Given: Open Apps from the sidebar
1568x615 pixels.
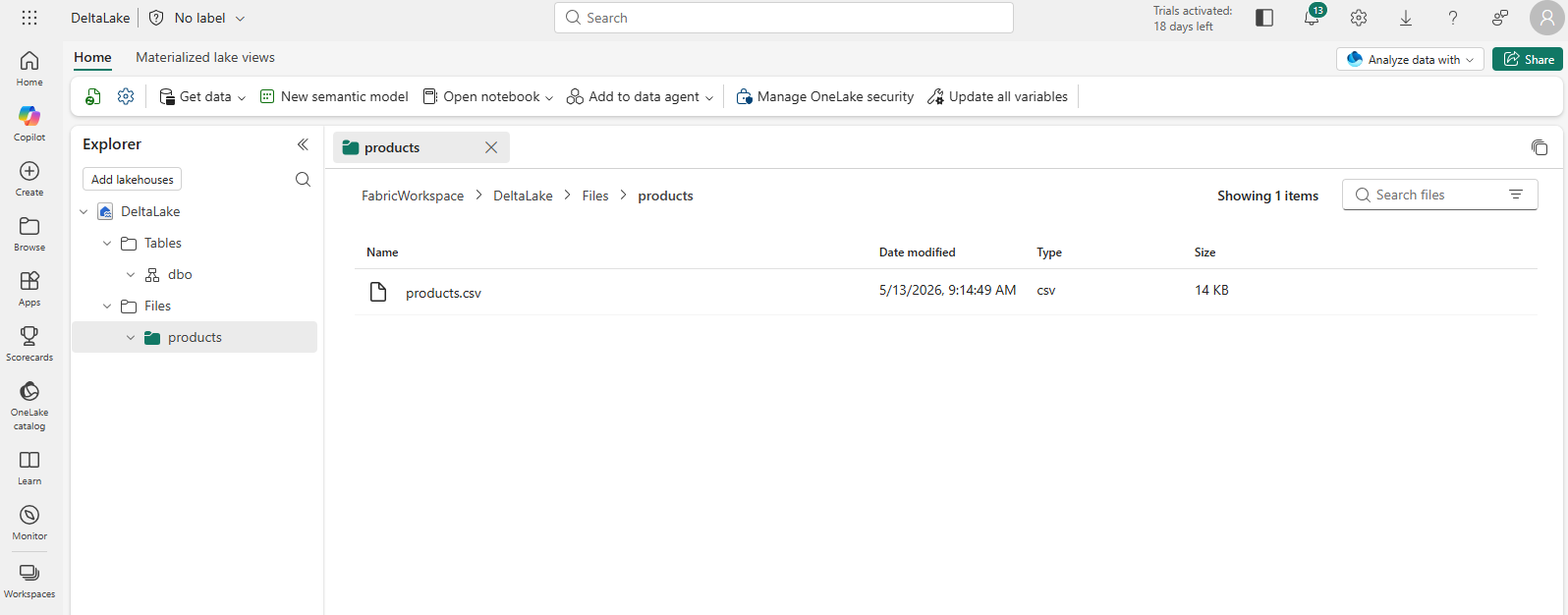Looking at the screenshot, I should 29,289.
